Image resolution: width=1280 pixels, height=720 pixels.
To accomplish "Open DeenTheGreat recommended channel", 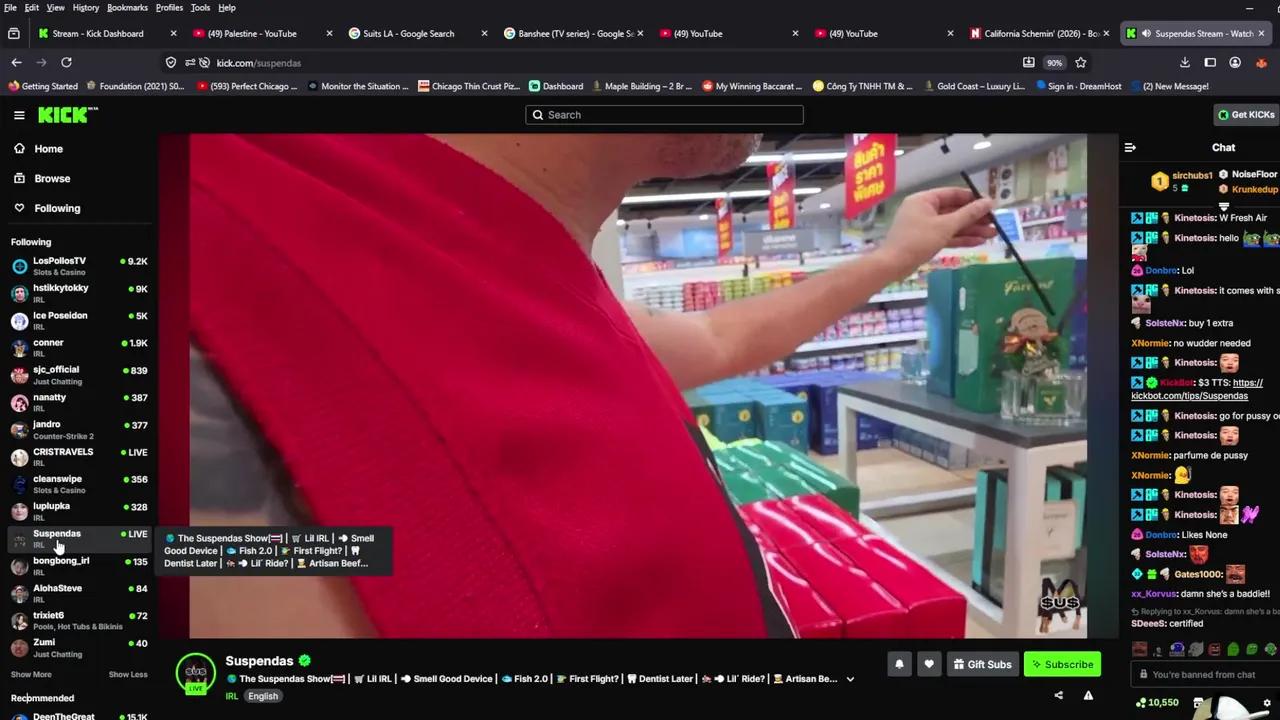I will [78, 715].
